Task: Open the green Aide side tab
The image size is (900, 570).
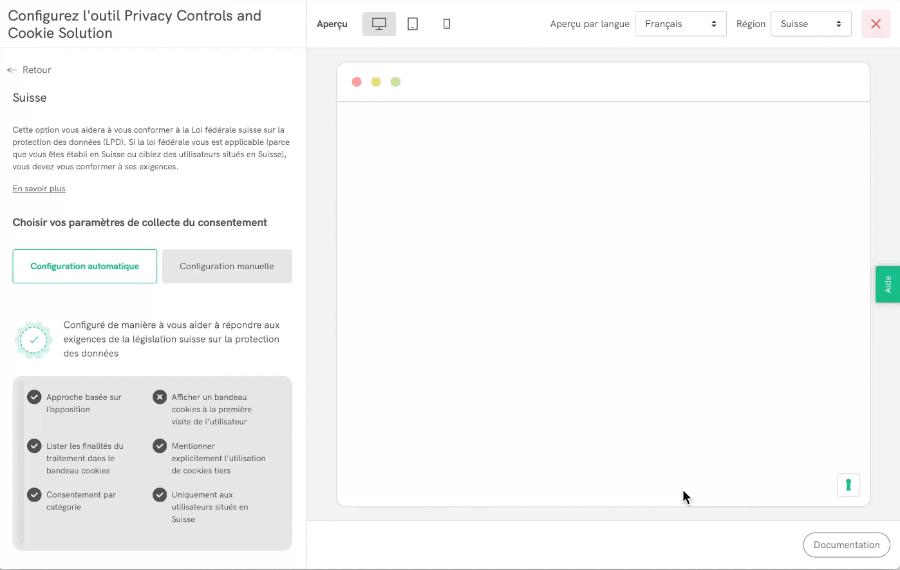Action: coord(888,284)
